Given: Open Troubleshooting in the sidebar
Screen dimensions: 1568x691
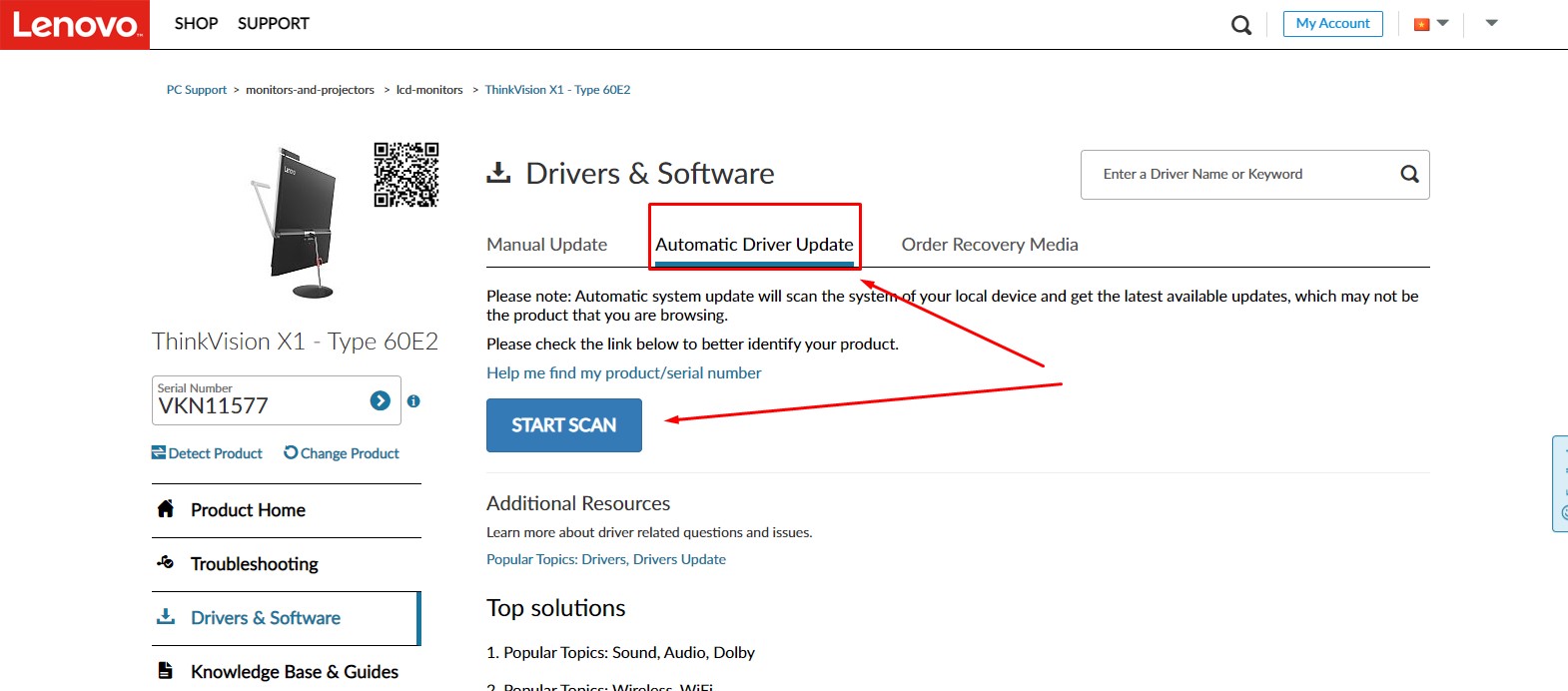Looking at the screenshot, I should click(x=254, y=564).
